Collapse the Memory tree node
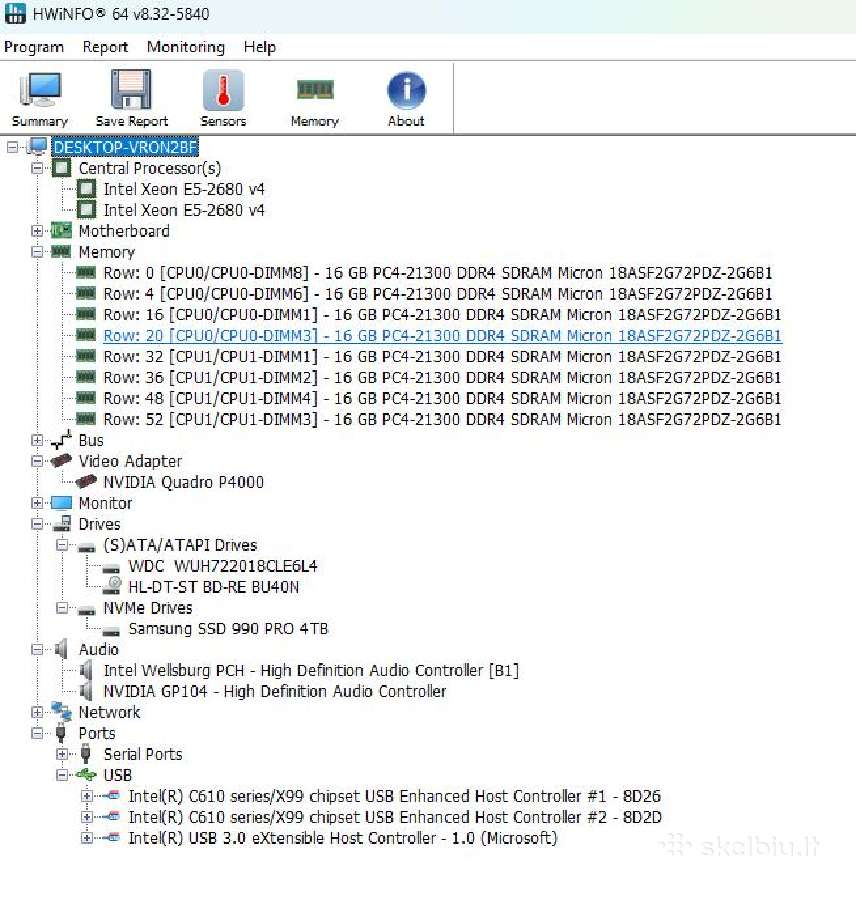 37,252
